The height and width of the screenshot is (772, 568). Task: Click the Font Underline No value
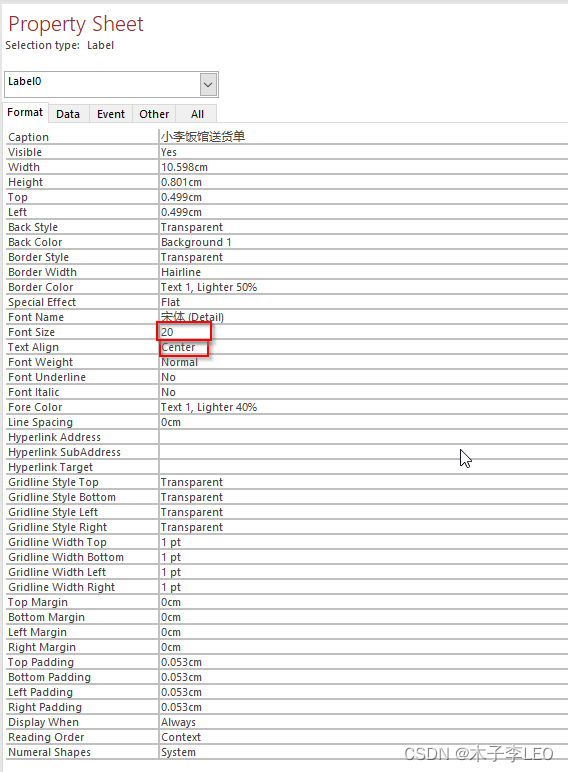point(363,377)
